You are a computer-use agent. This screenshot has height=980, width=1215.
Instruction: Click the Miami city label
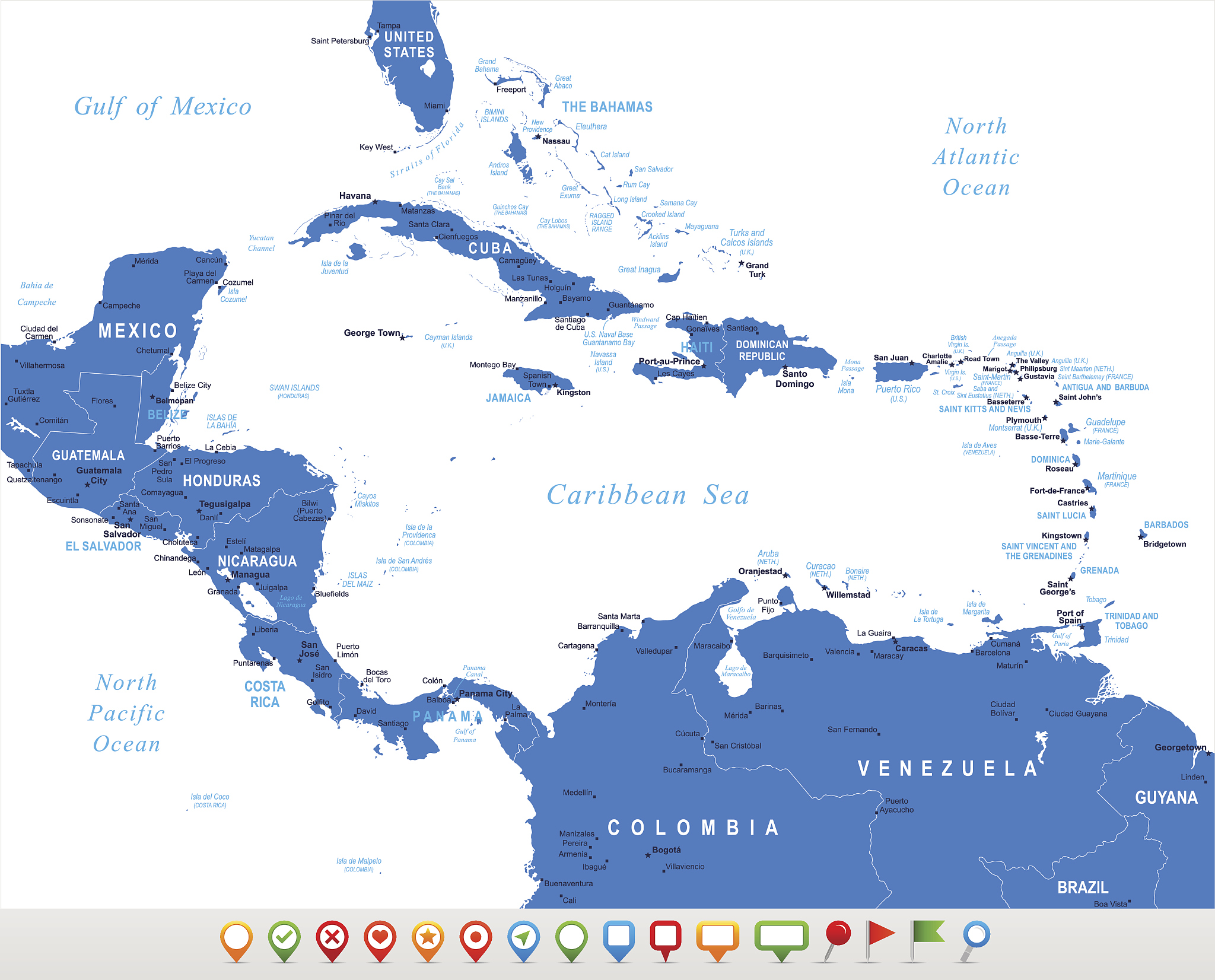(x=434, y=106)
